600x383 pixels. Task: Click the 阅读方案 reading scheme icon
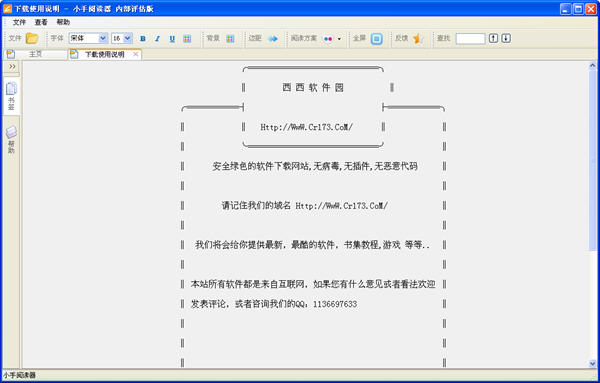pos(328,39)
